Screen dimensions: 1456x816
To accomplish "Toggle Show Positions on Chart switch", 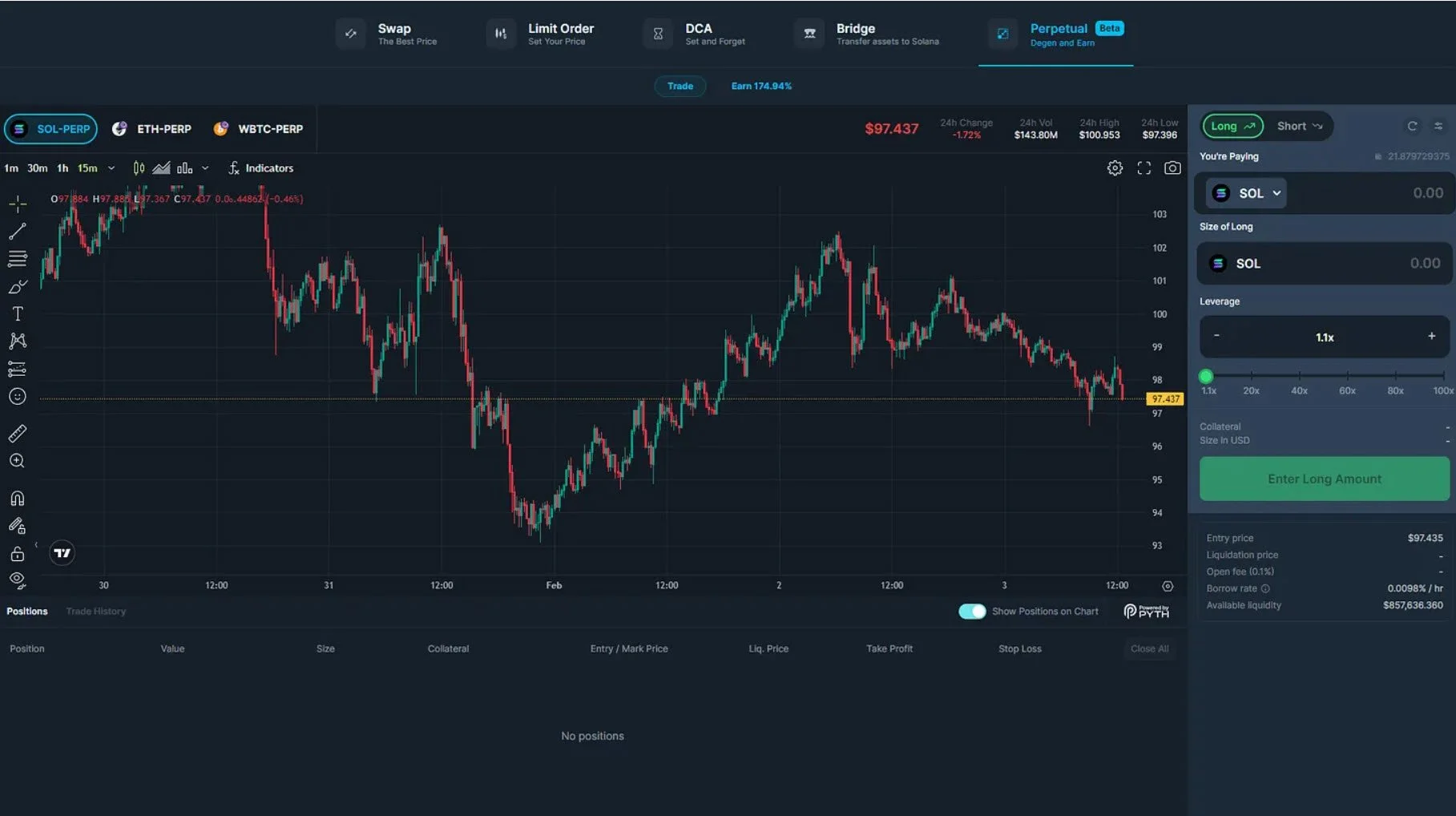I will (x=972, y=611).
